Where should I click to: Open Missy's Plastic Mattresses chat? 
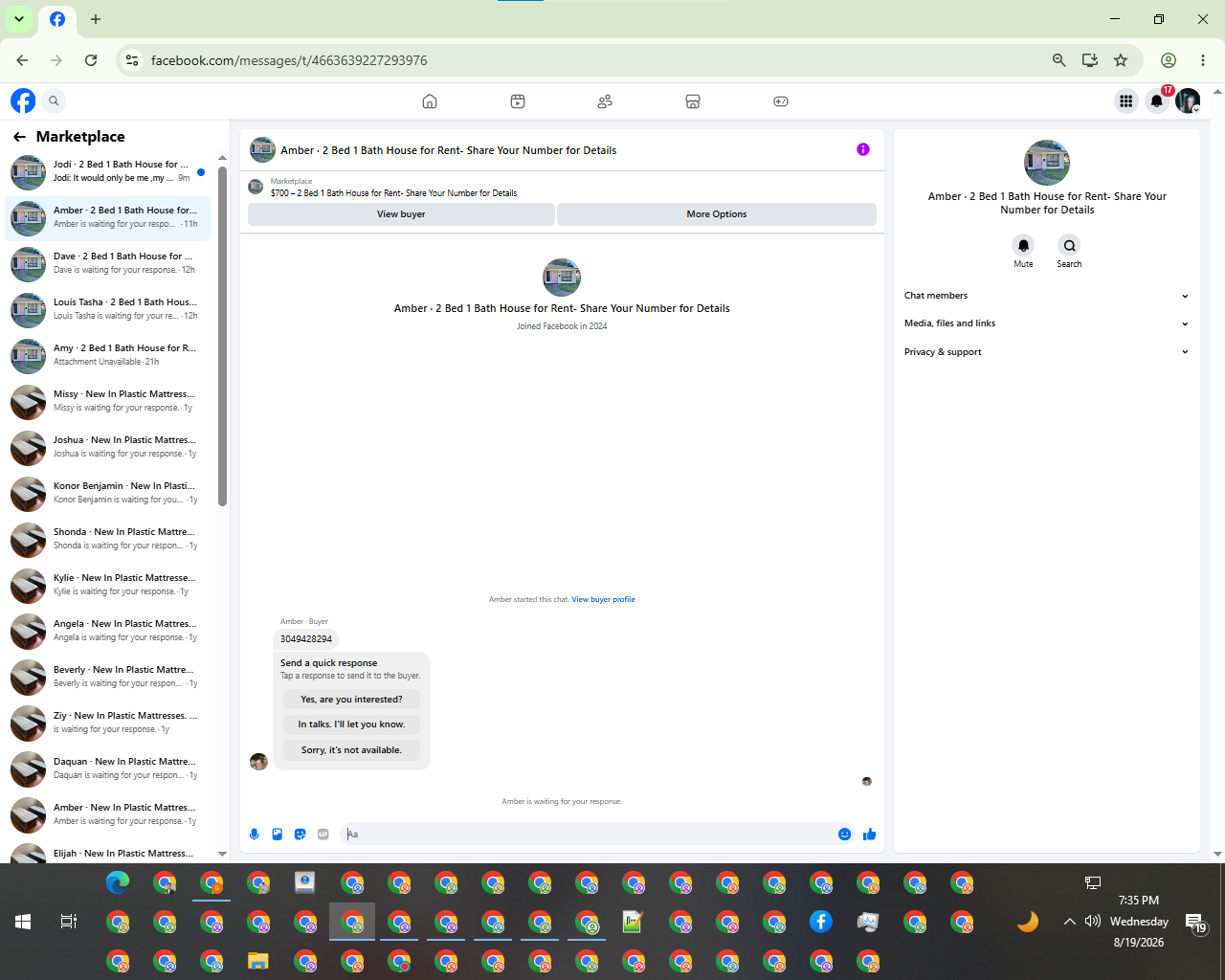pos(108,402)
